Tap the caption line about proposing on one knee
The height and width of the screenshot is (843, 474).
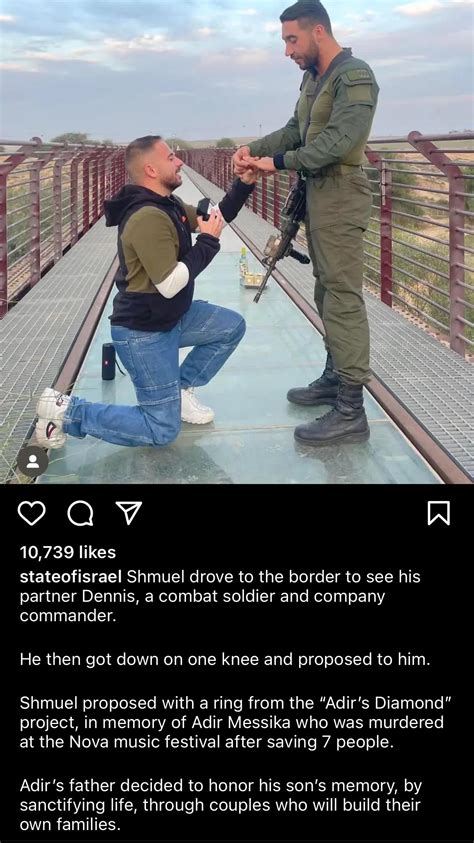click(225, 660)
